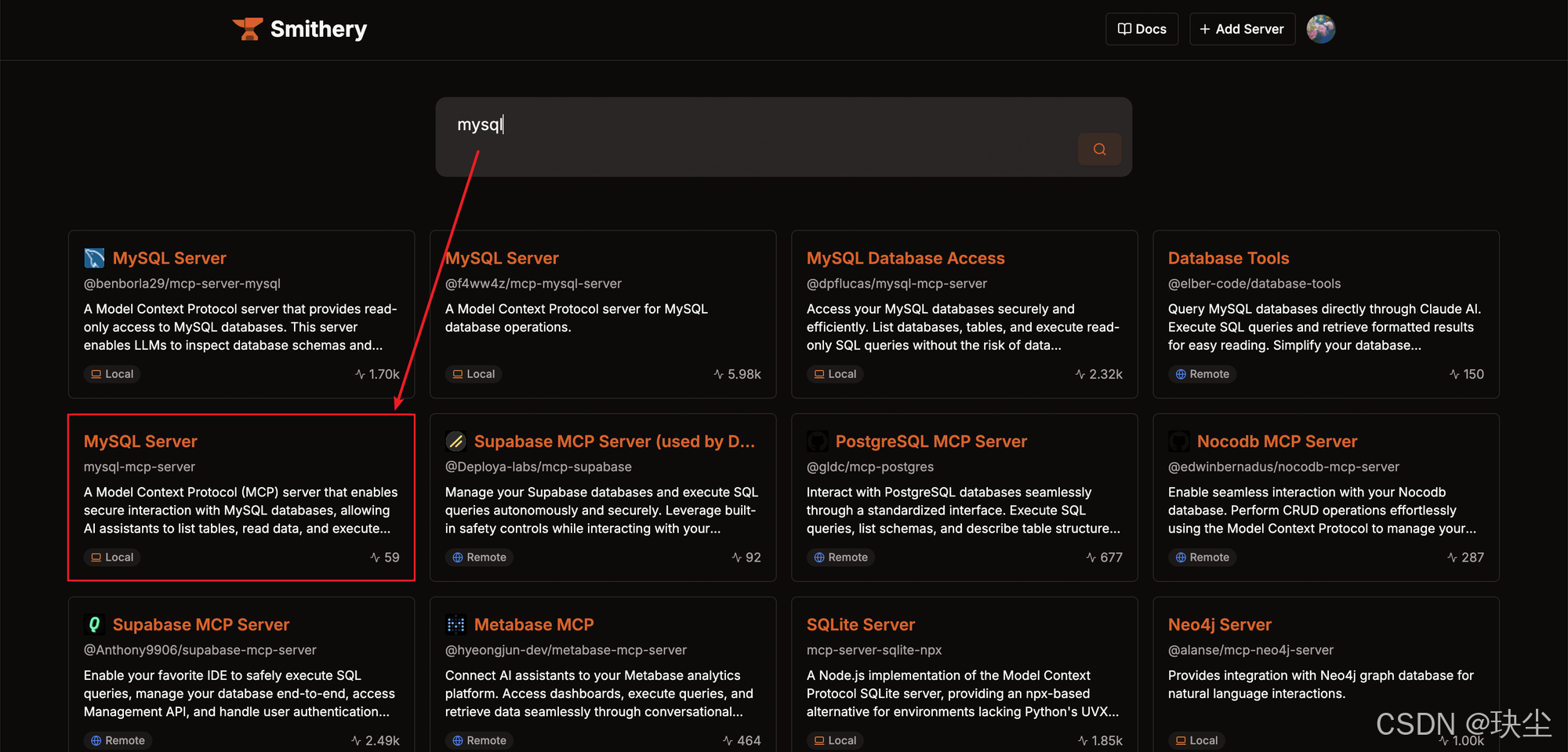Viewport: 1568px width, 752px height.
Task: Click the Docs book icon
Action: pyautogui.click(x=1124, y=29)
